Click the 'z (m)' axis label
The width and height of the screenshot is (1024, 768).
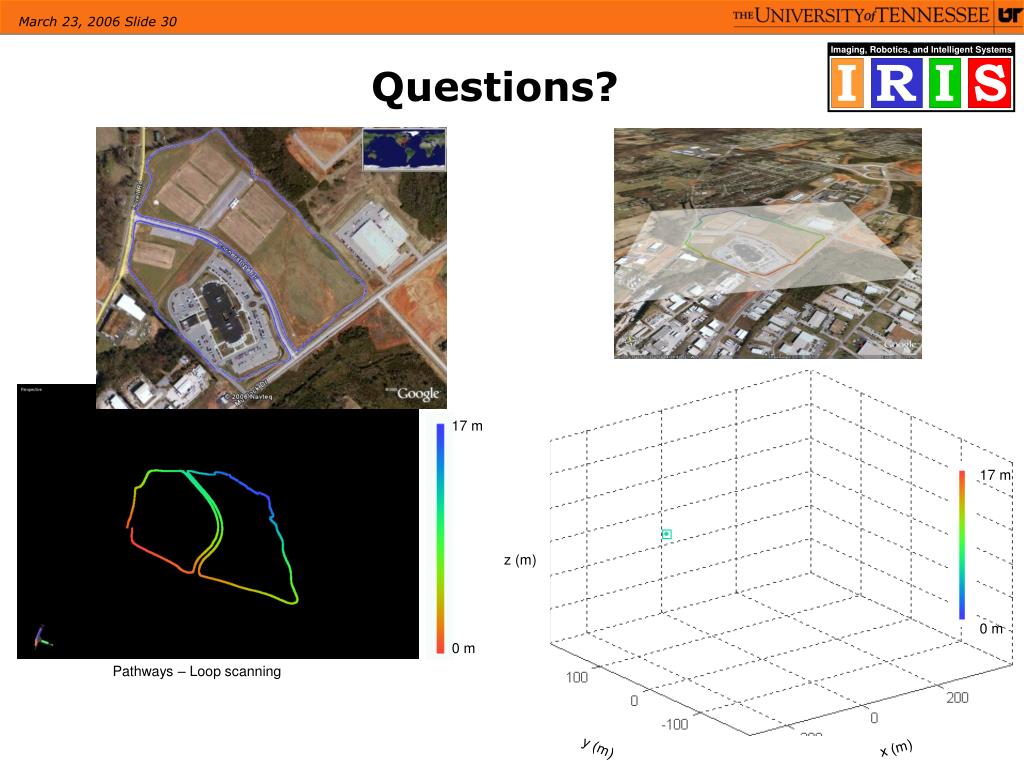[520, 560]
